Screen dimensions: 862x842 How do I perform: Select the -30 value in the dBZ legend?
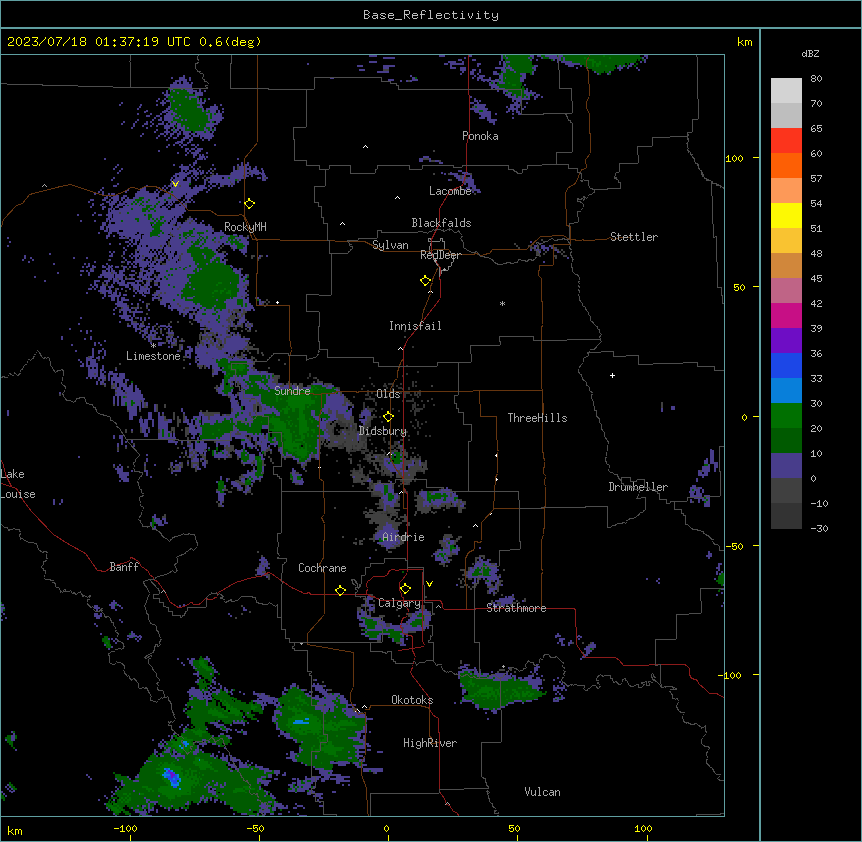point(819,529)
